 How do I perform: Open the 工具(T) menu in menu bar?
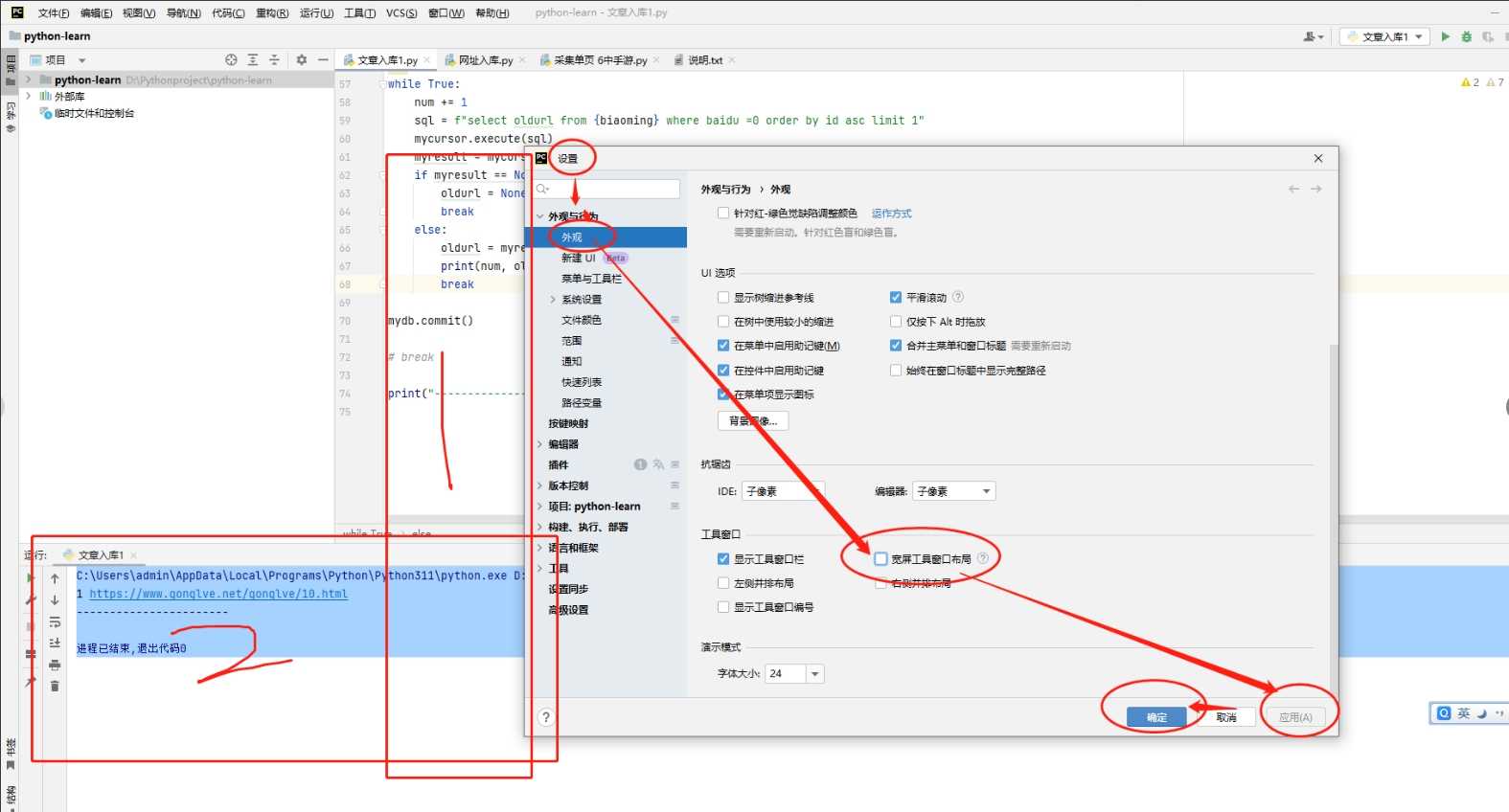click(x=359, y=12)
